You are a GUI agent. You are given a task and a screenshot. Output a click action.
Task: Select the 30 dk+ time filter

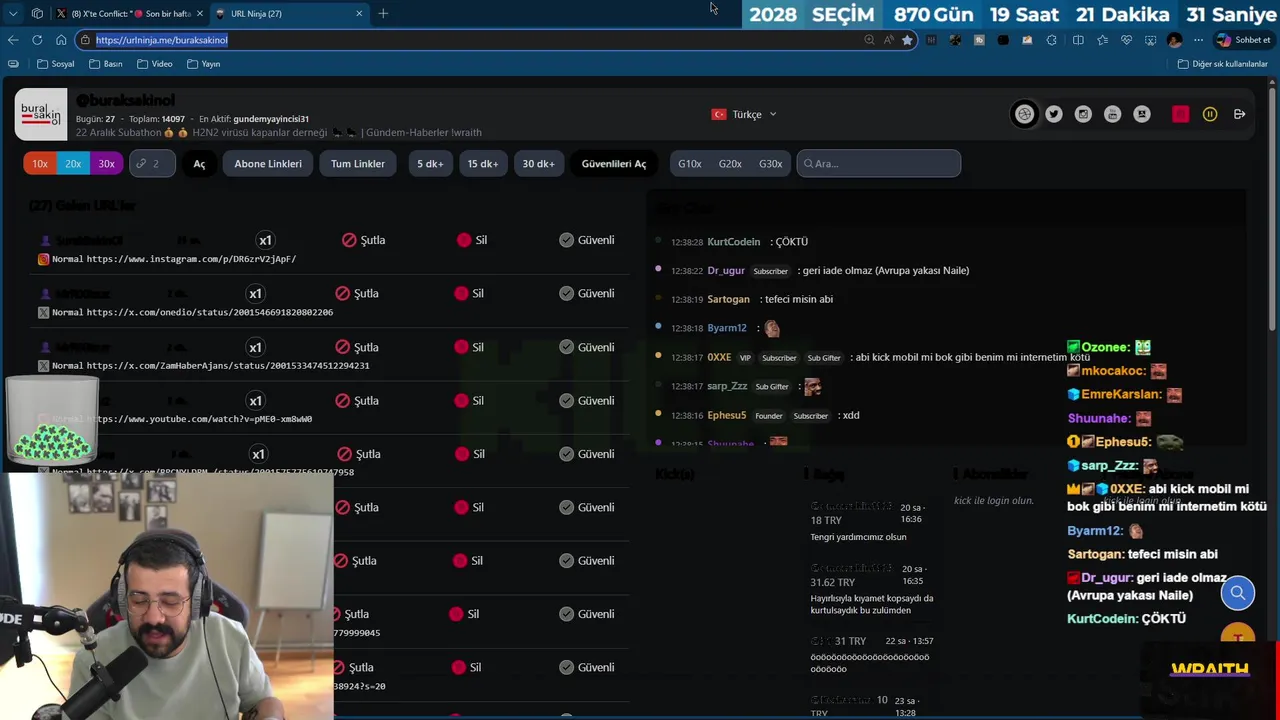(x=538, y=164)
